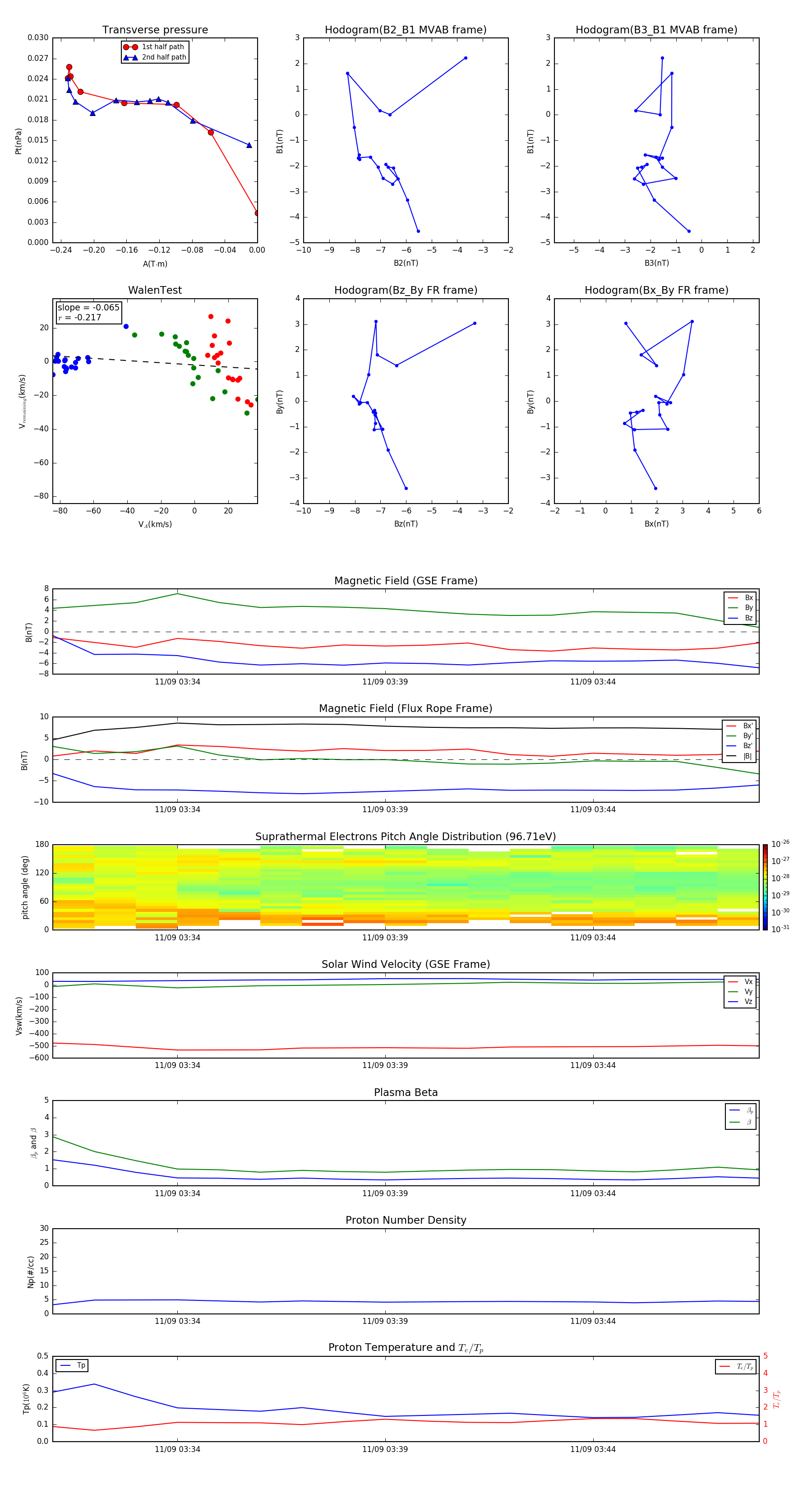Click the 'WalenTest' plot title
Image resolution: width=812 pixels, height=1489 pixels.
155,290
